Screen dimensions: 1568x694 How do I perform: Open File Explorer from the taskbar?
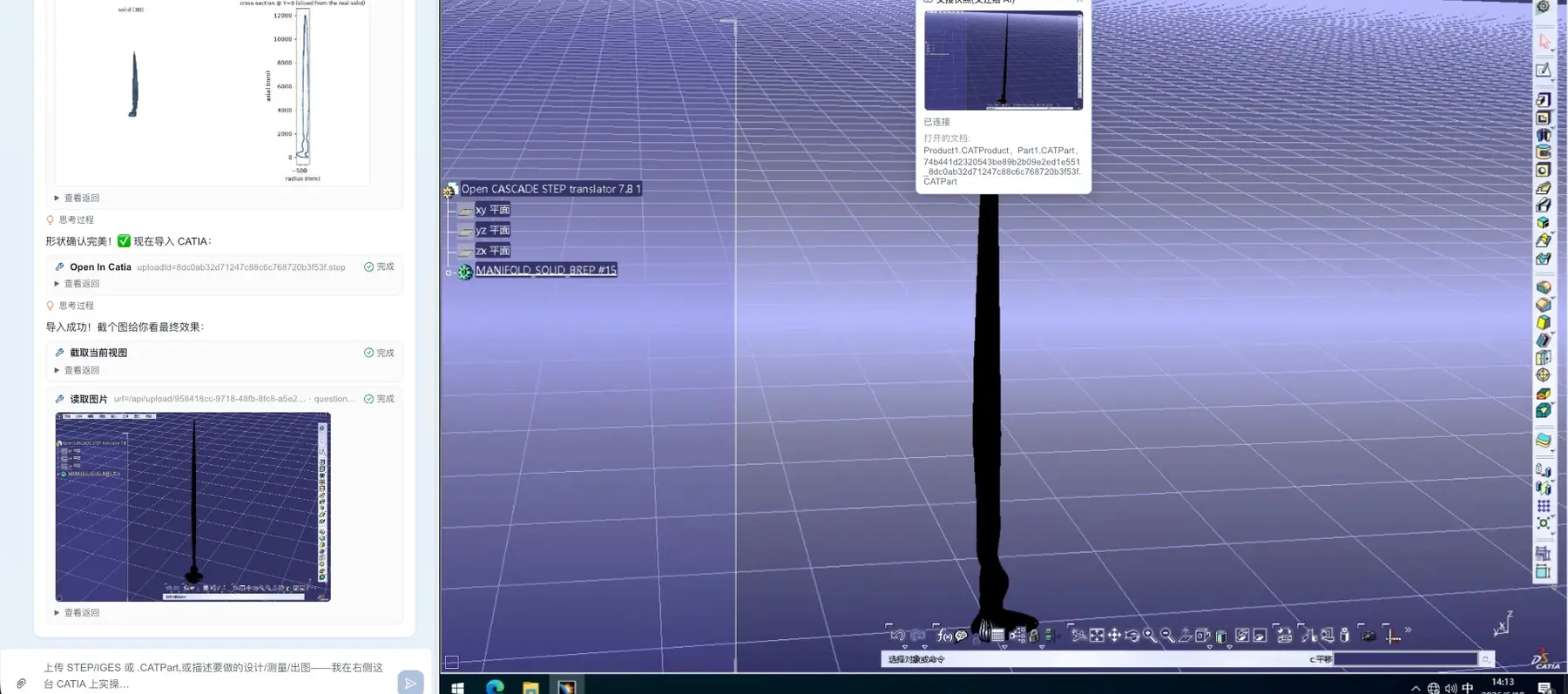click(x=531, y=688)
